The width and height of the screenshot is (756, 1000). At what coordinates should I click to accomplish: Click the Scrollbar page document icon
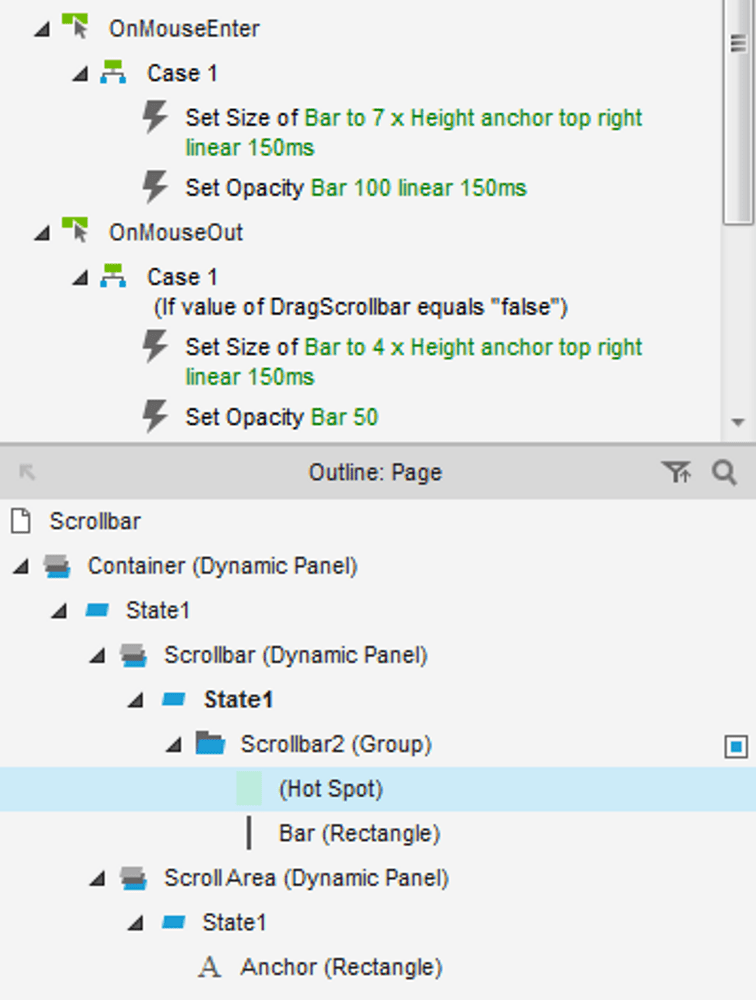(x=21, y=521)
